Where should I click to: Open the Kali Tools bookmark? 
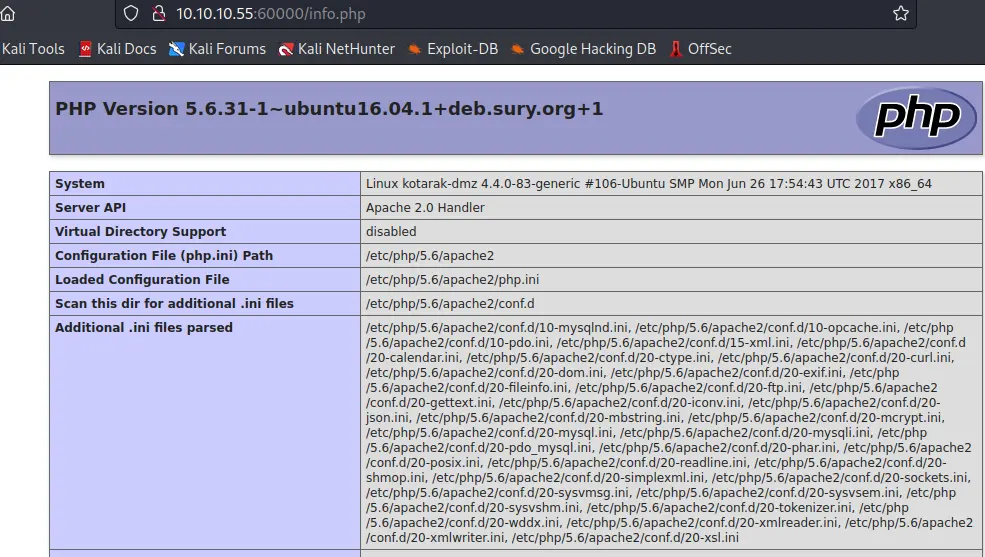tap(33, 49)
